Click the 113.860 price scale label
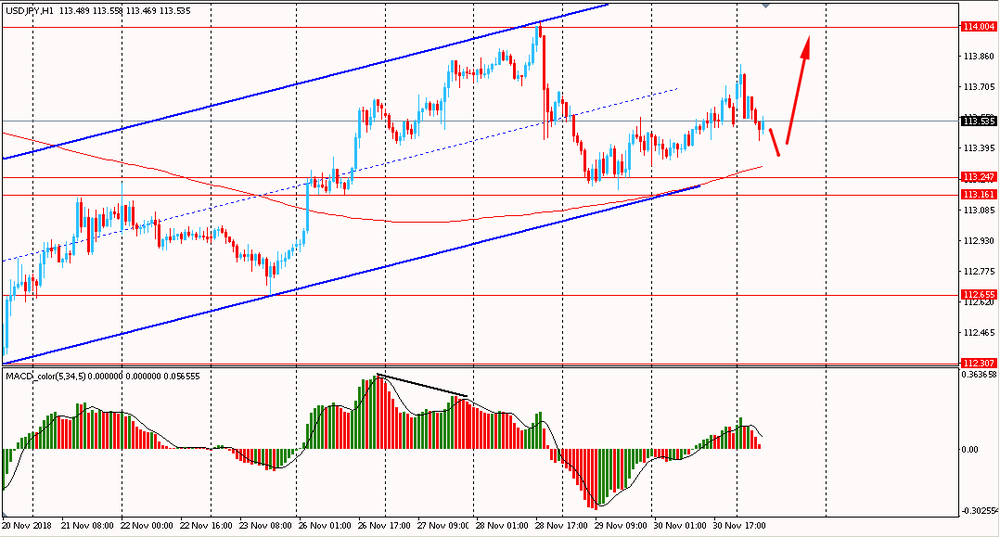This screenshot has width=1000, height=537. click(979, 56)
